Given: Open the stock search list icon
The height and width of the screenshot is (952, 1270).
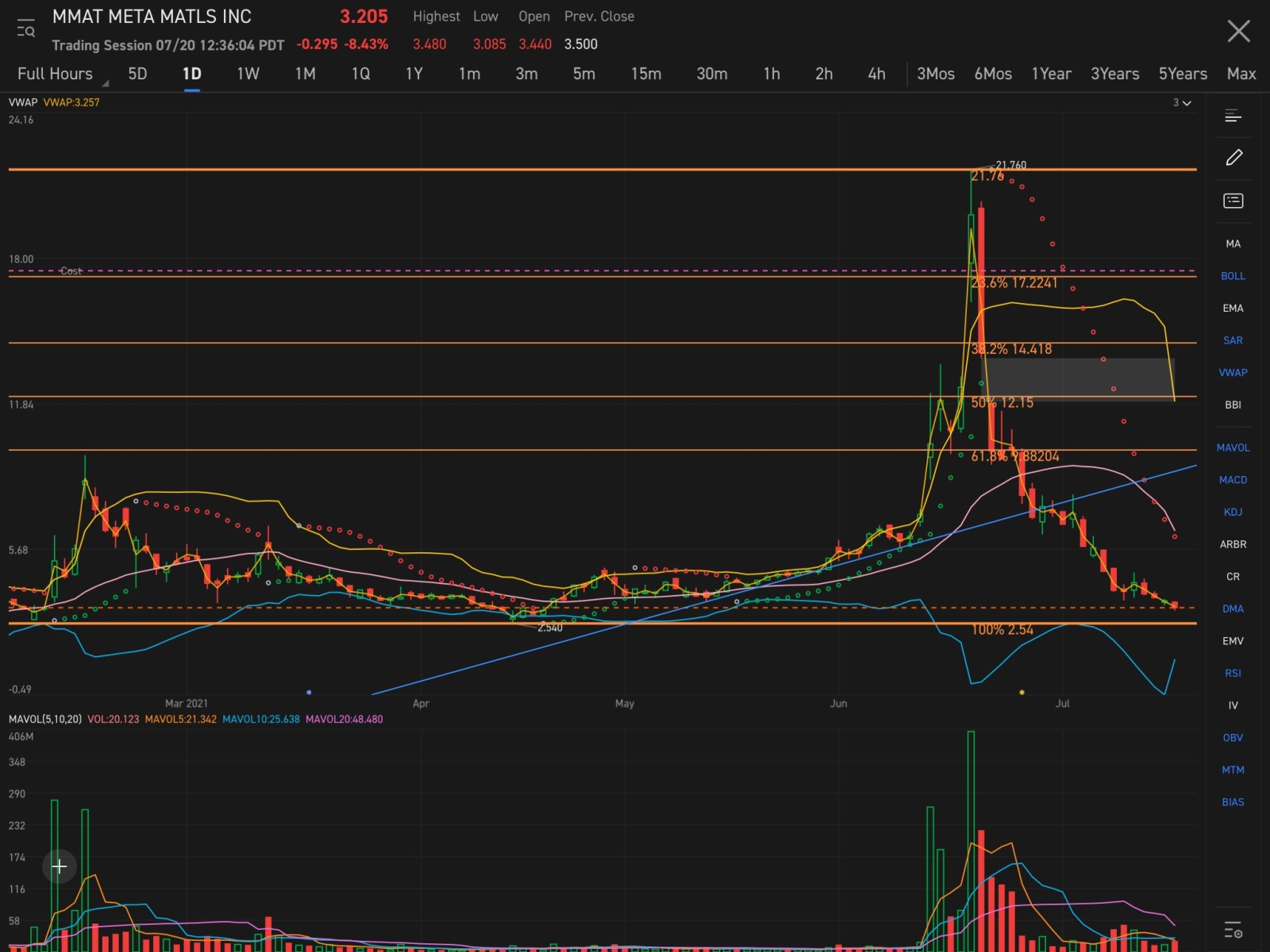Looking at the screenshot, I should pyautogui.click(x=25, y=29).
